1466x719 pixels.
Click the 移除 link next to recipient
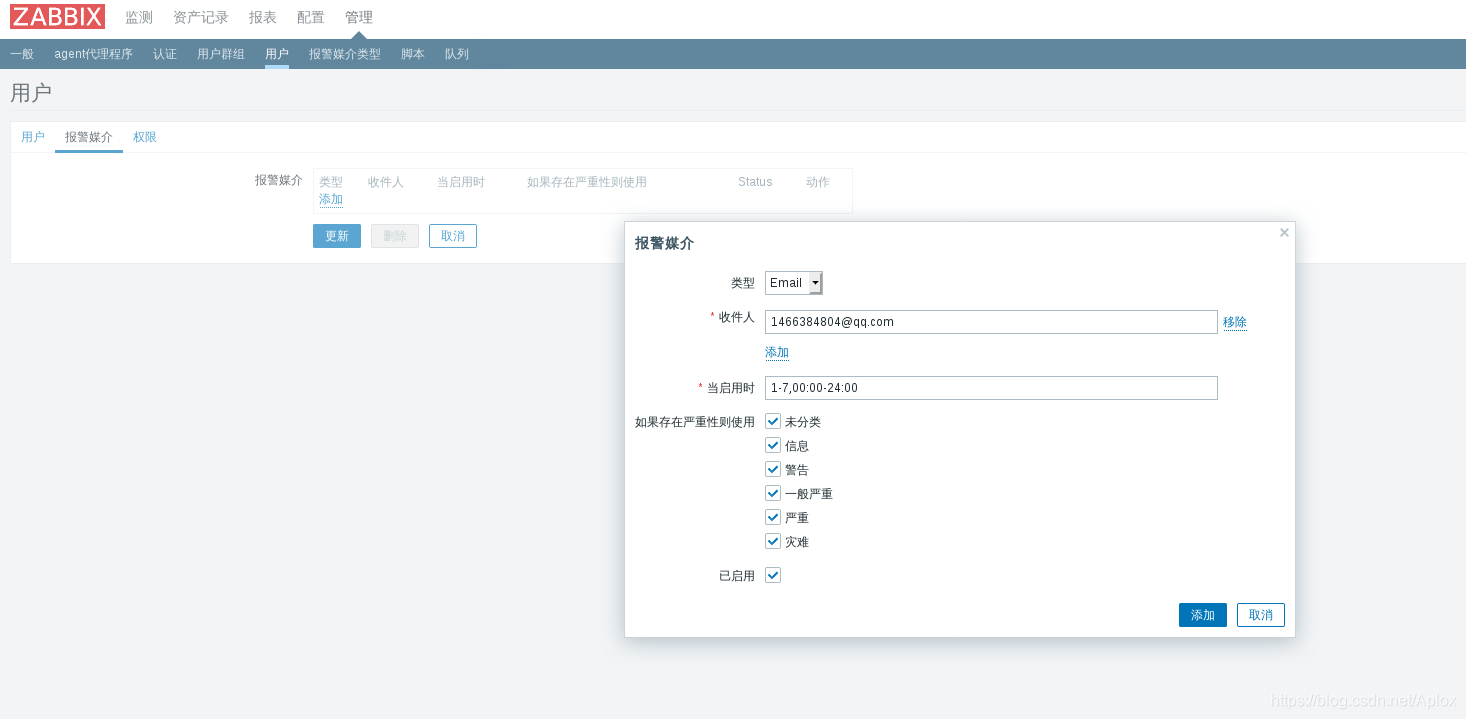(1234, 322)
